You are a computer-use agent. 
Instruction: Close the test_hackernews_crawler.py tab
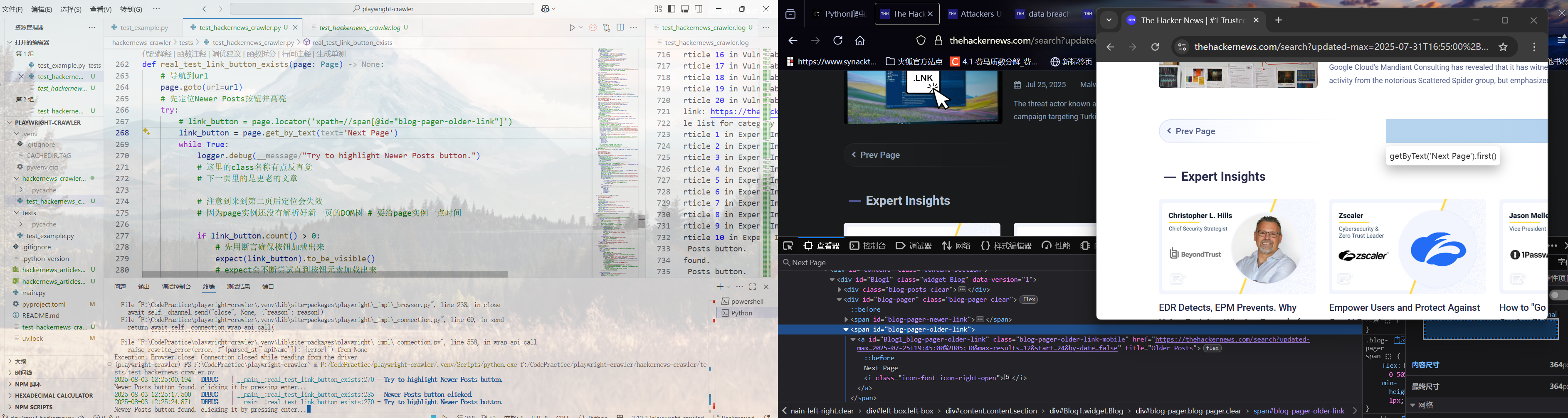(x=296, y=28)
